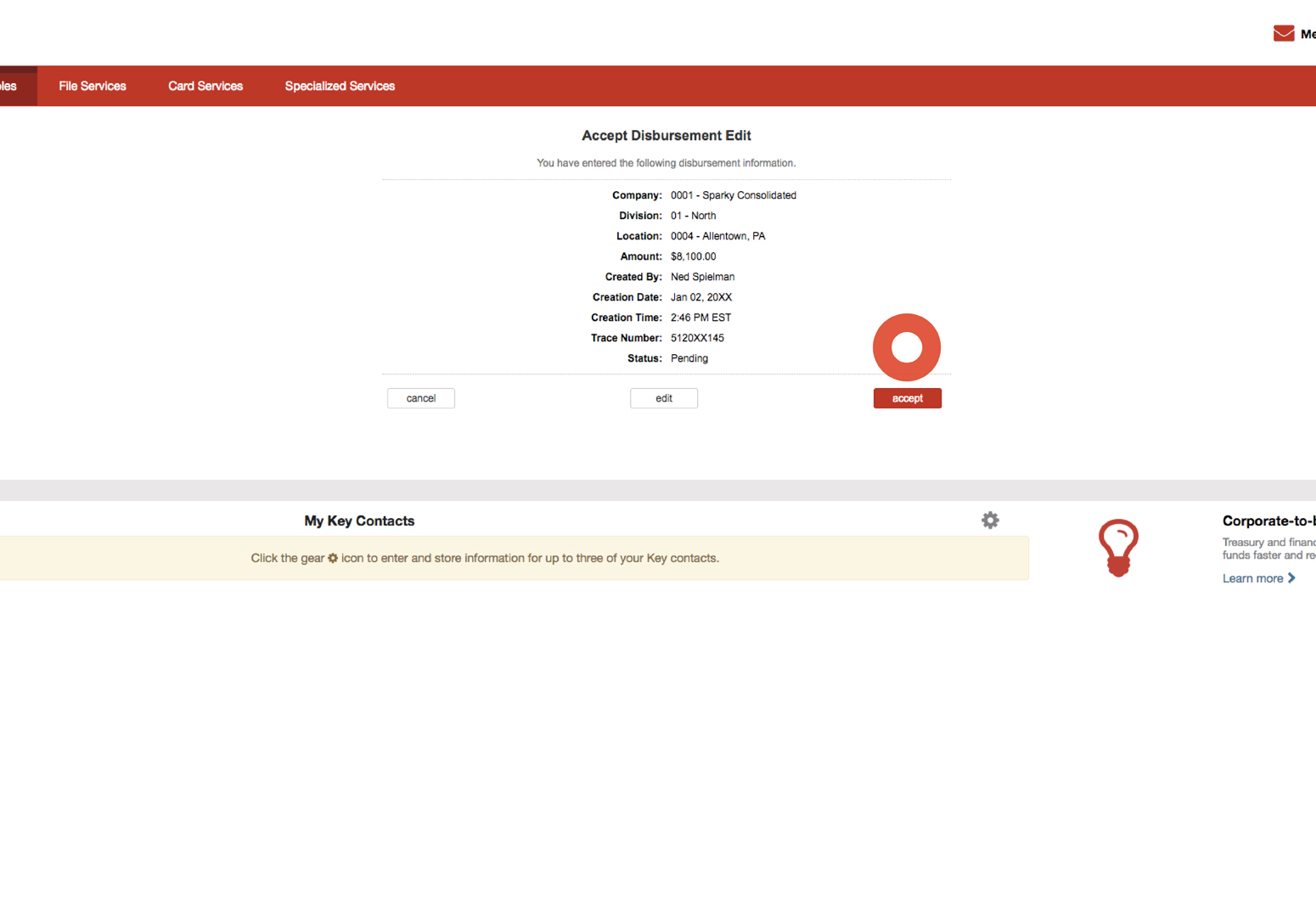Click the Accept Disbursement Edit heading
This screenshot has width=1316, height=923.
(666, 135)
